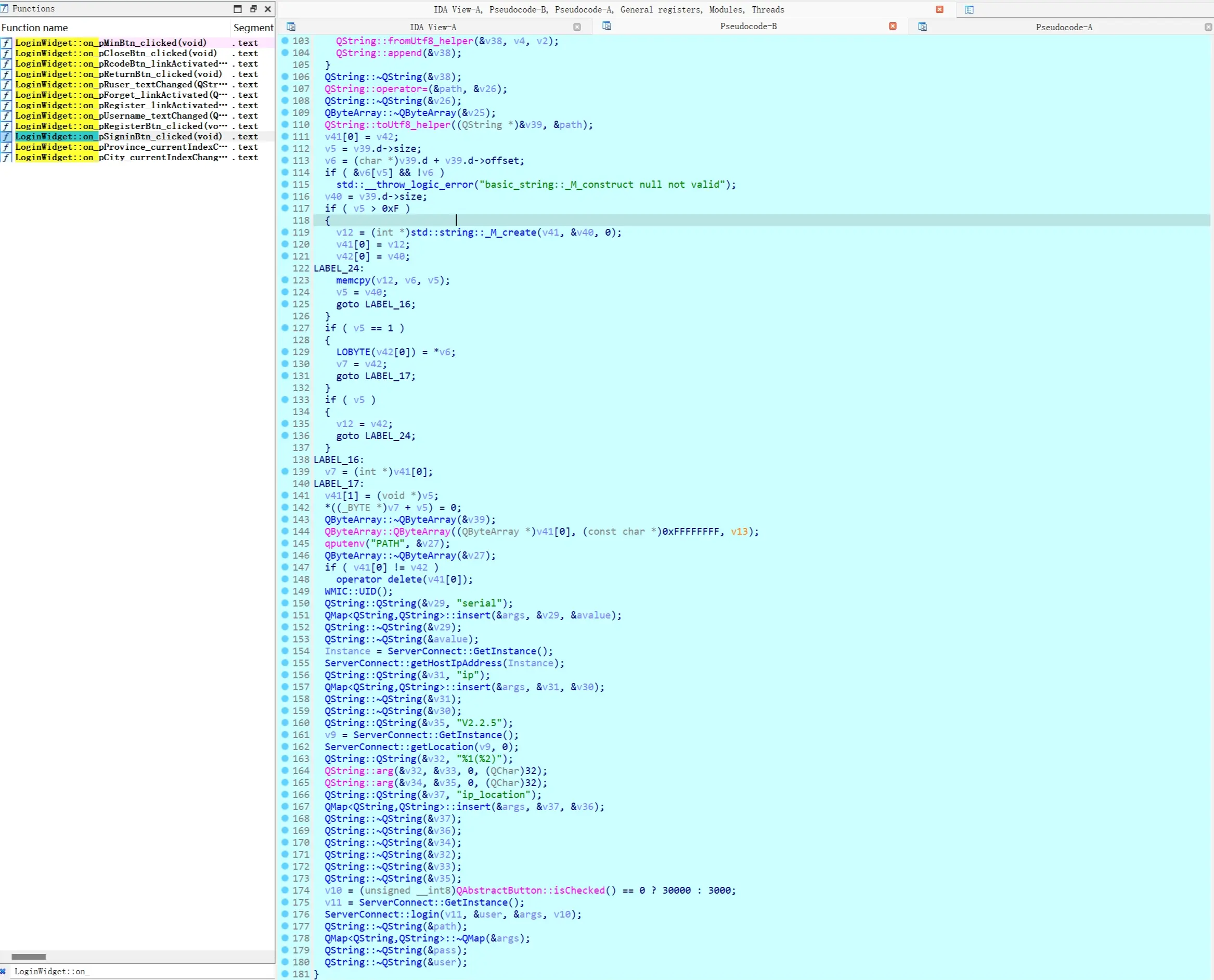The image size is (1214, 980).
Task: Toggle breakpoint dot on line 162 getLocation
Action: coord(285,746)
